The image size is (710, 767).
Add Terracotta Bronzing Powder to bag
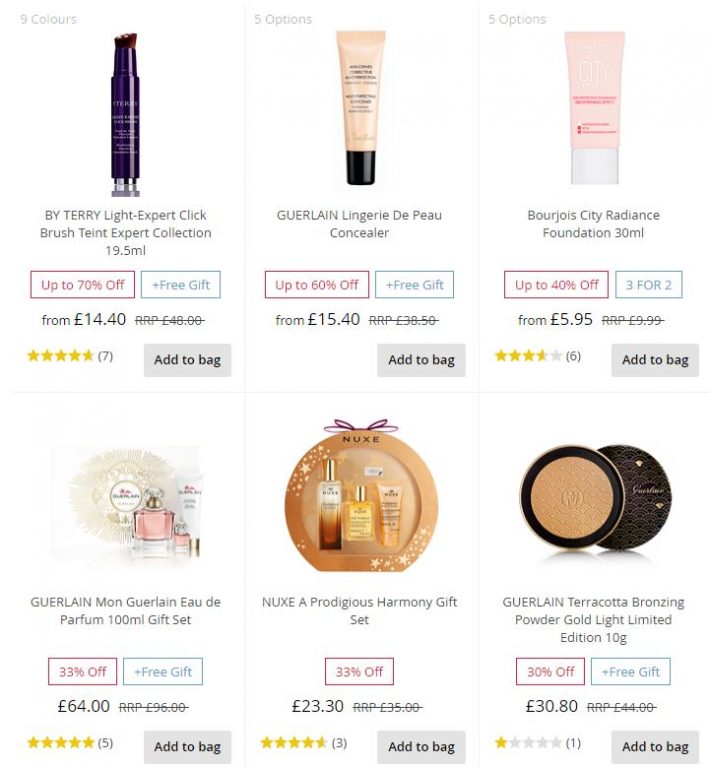[x=655, y=747]
